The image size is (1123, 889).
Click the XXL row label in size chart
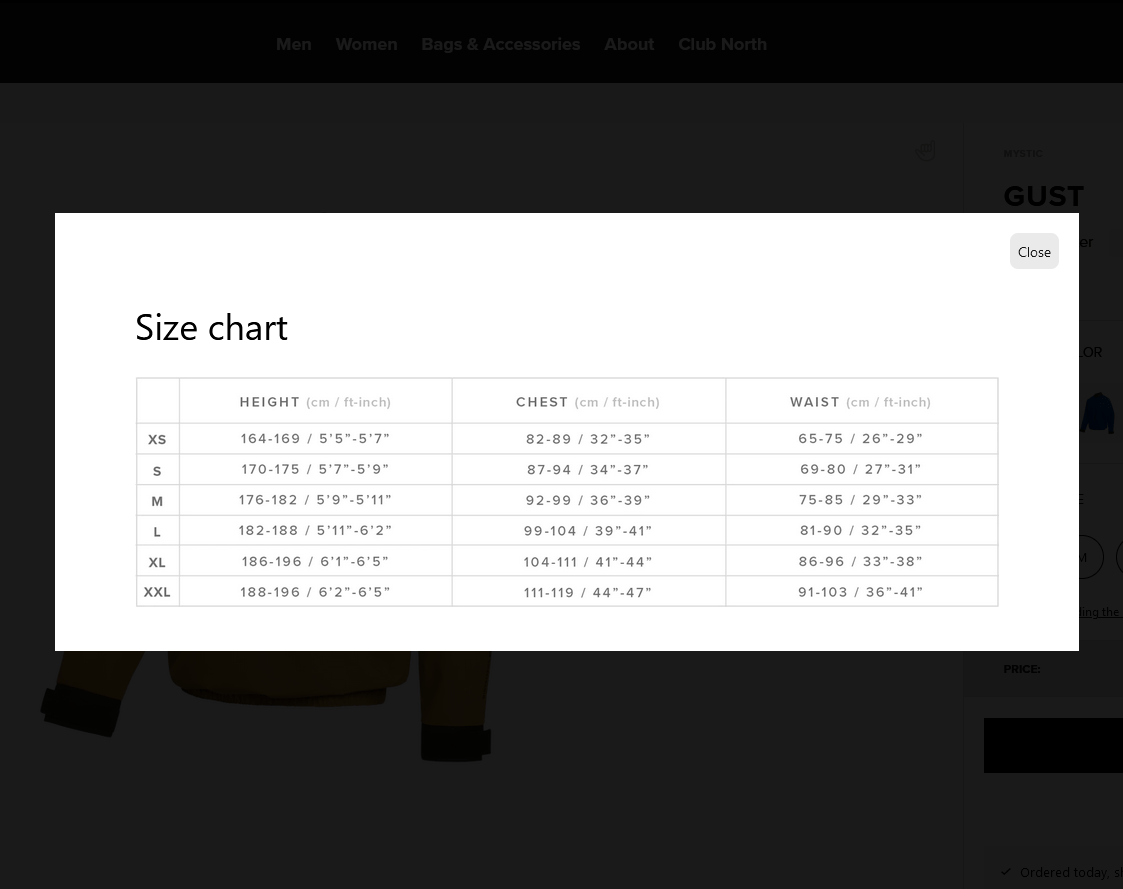coord(157,592)
